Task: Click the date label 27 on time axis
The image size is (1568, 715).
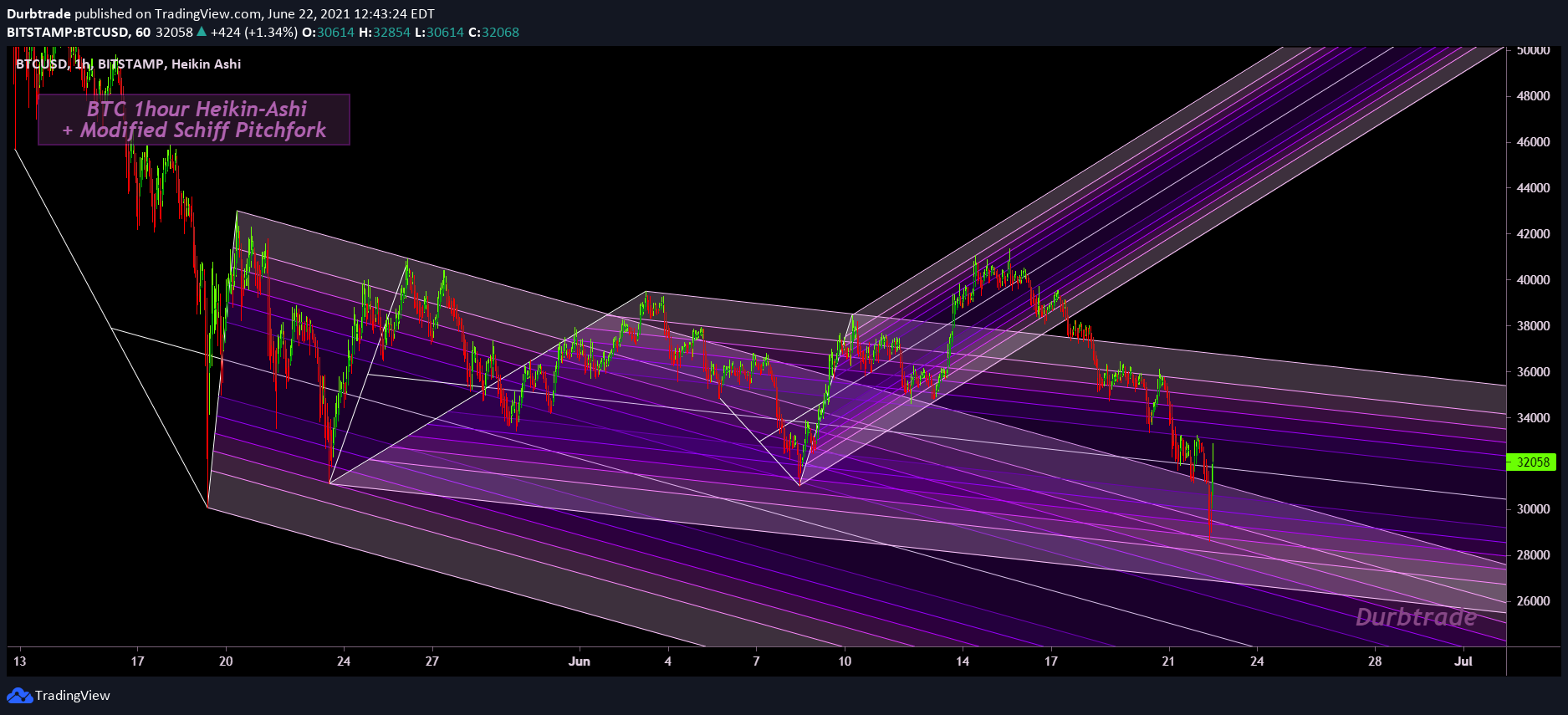Action: point(432,661)
